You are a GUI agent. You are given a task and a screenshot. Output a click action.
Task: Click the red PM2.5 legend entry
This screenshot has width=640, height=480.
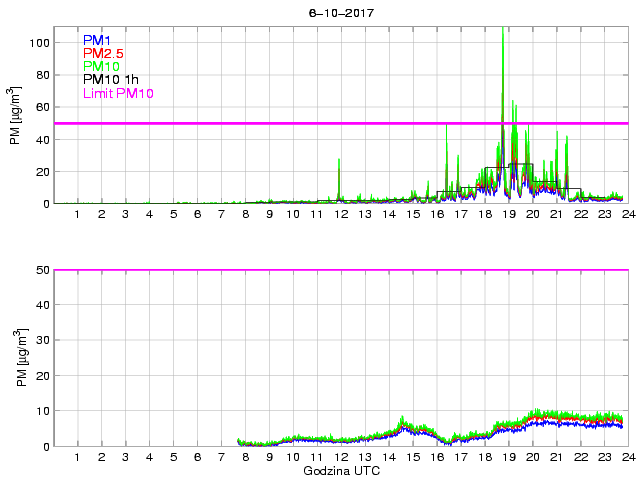(x=103, y=53)
